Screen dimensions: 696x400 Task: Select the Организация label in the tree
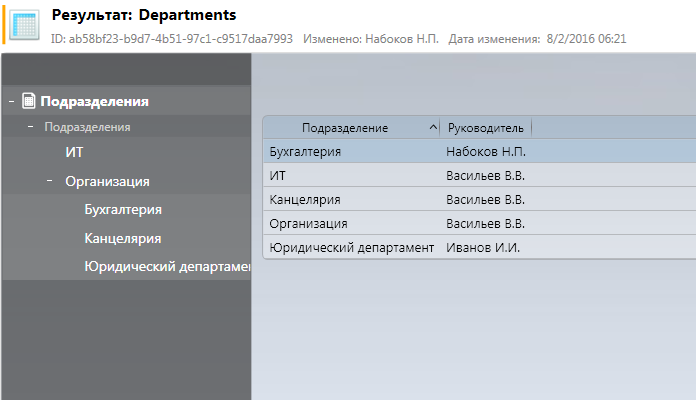point(107,181)
